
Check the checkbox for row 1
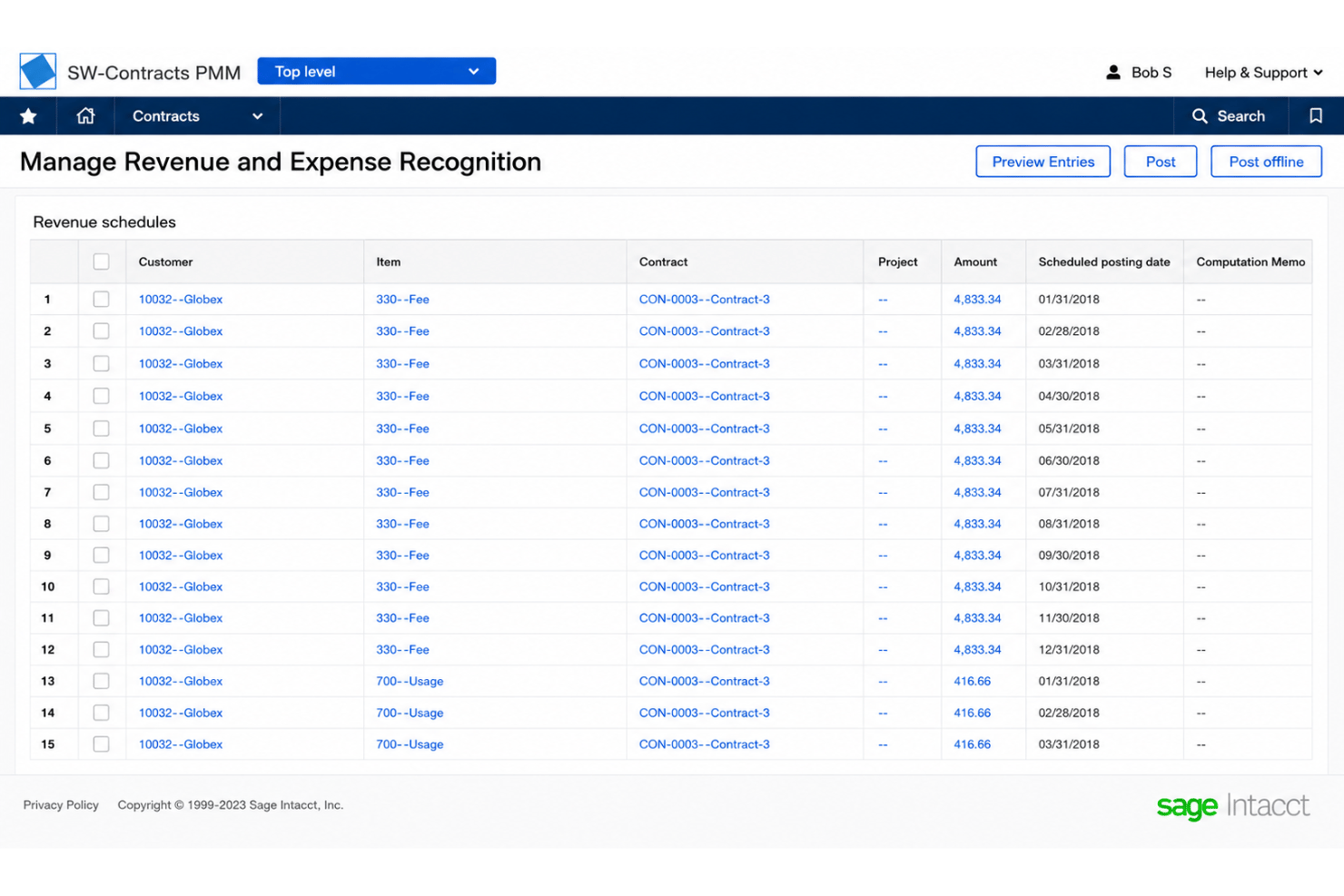[x=101, y=299]
